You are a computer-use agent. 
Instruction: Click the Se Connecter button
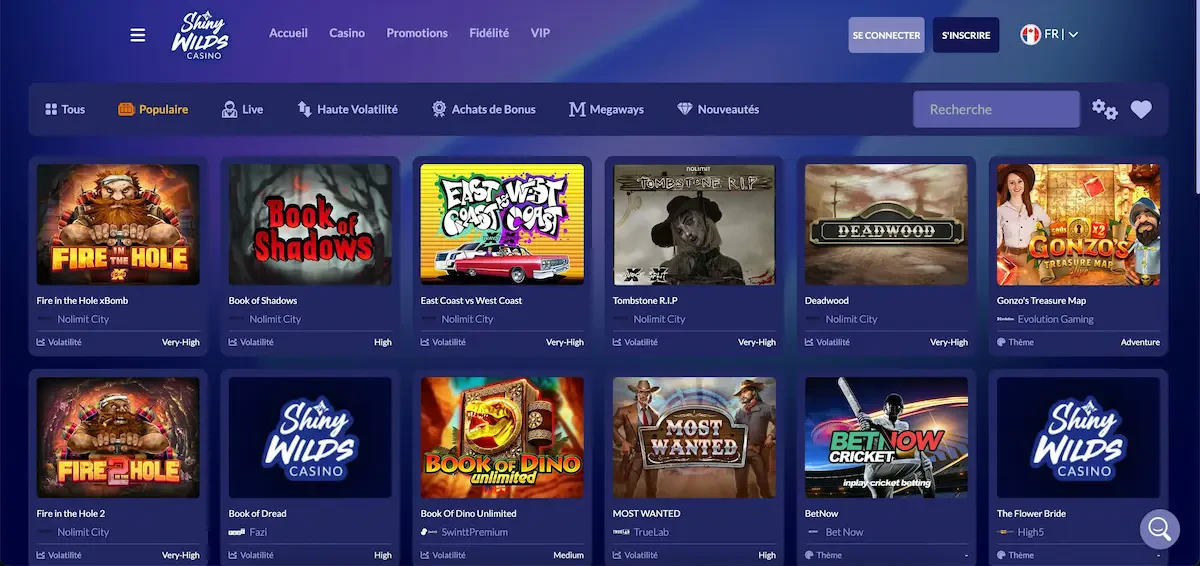coord(886,35)
